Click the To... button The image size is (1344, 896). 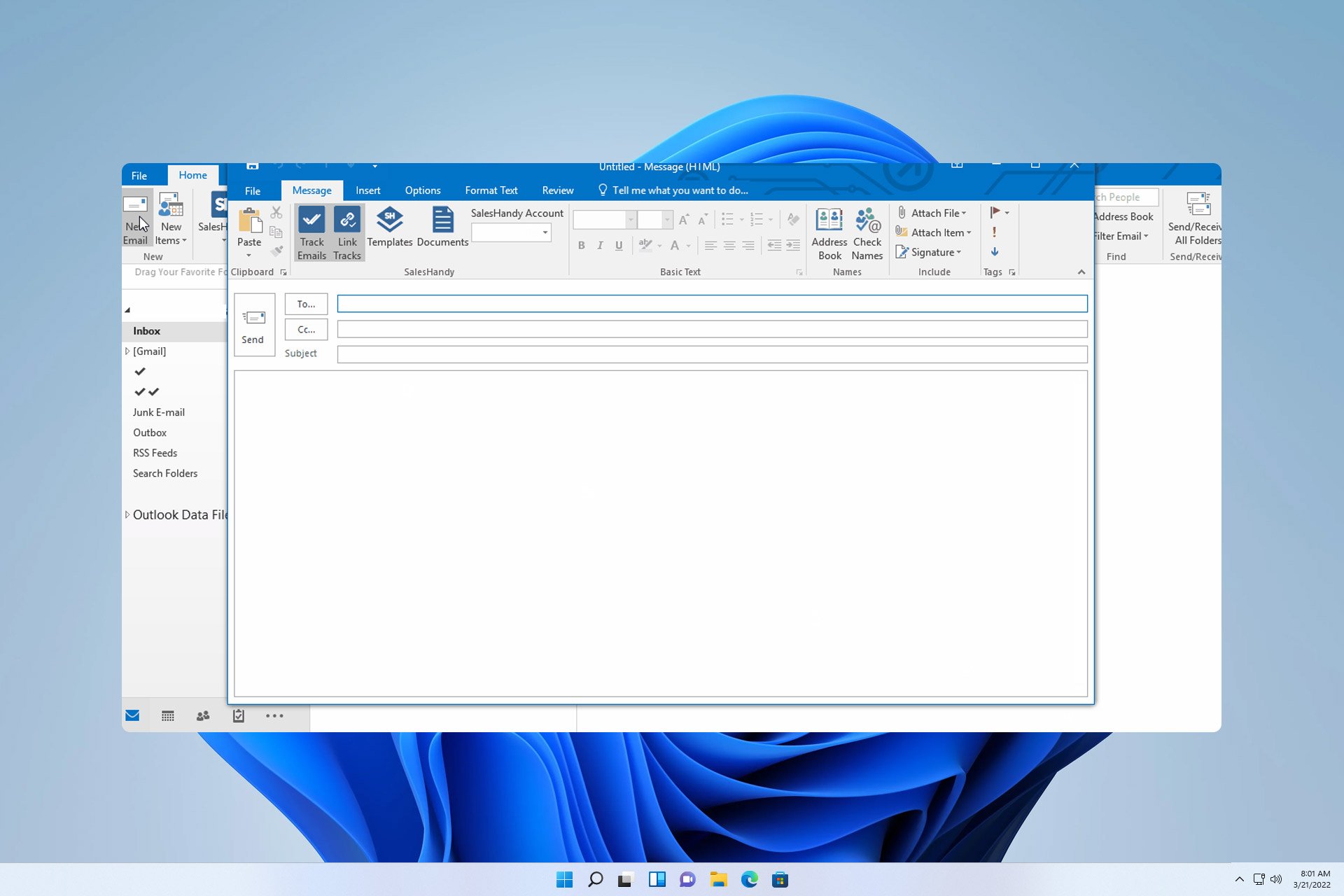[306, 304]
